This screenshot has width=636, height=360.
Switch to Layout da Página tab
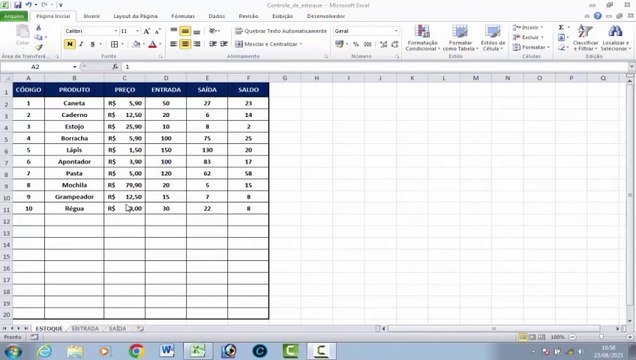click(x=135, y=16)
